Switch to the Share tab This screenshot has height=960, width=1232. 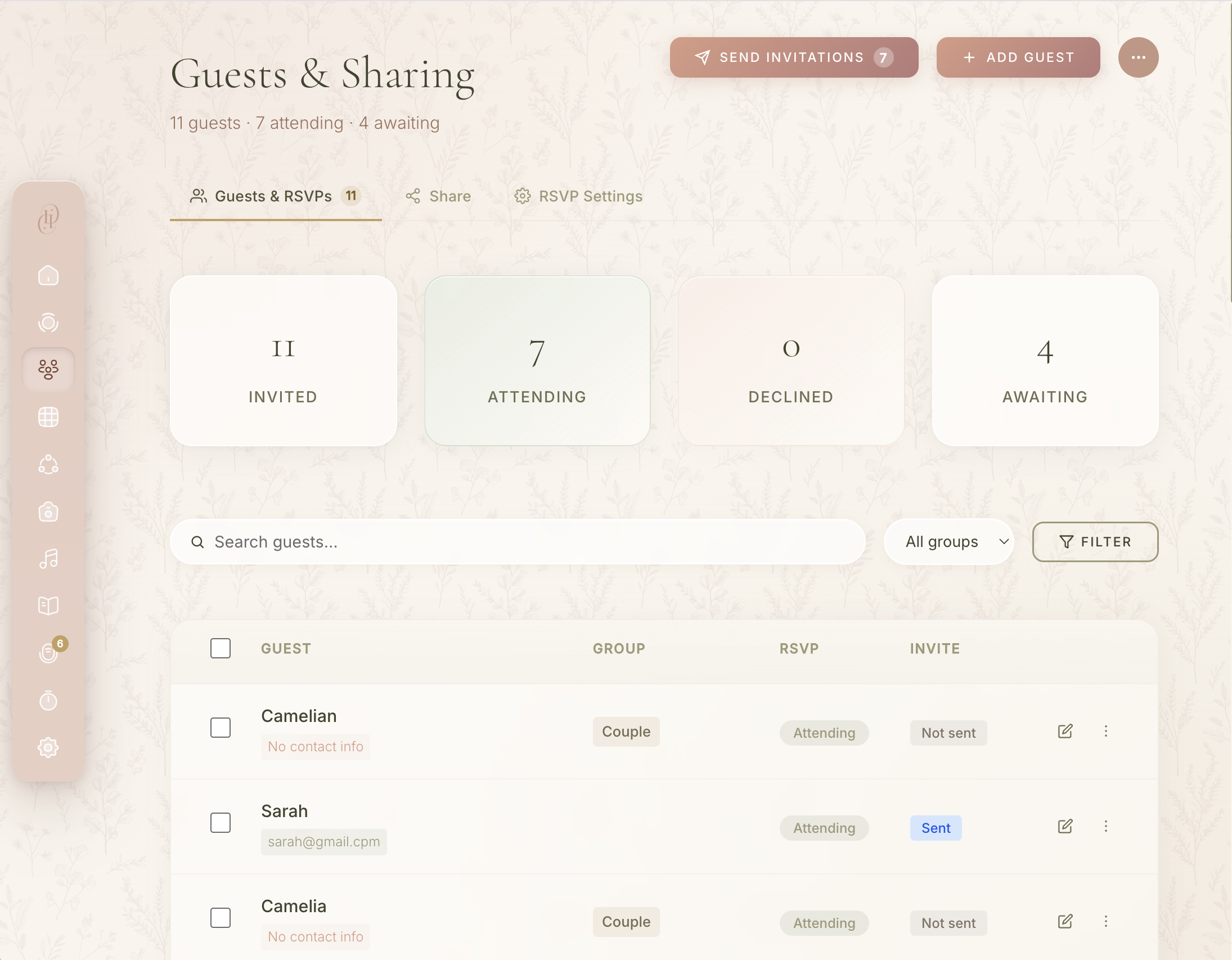pos(438,196)
